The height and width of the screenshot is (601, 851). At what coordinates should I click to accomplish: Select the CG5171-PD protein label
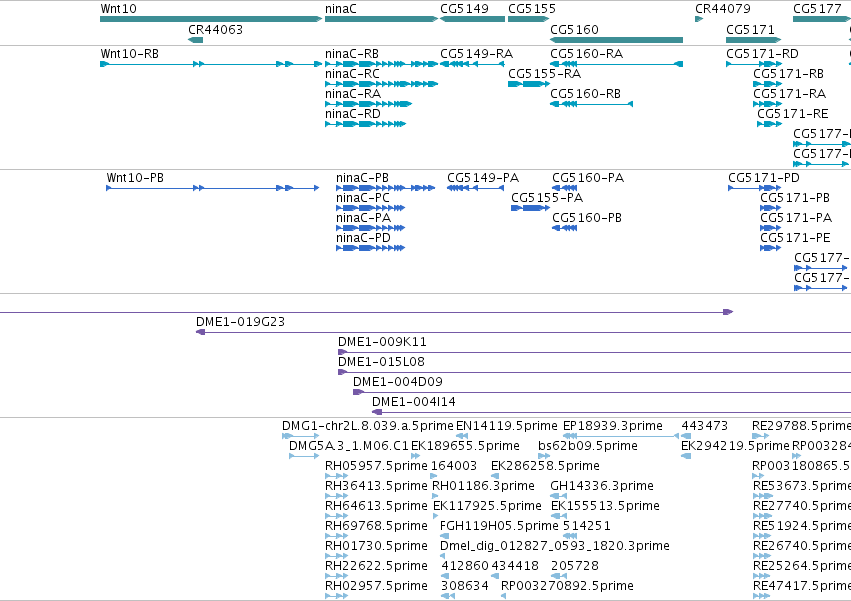tap(764, 178)
